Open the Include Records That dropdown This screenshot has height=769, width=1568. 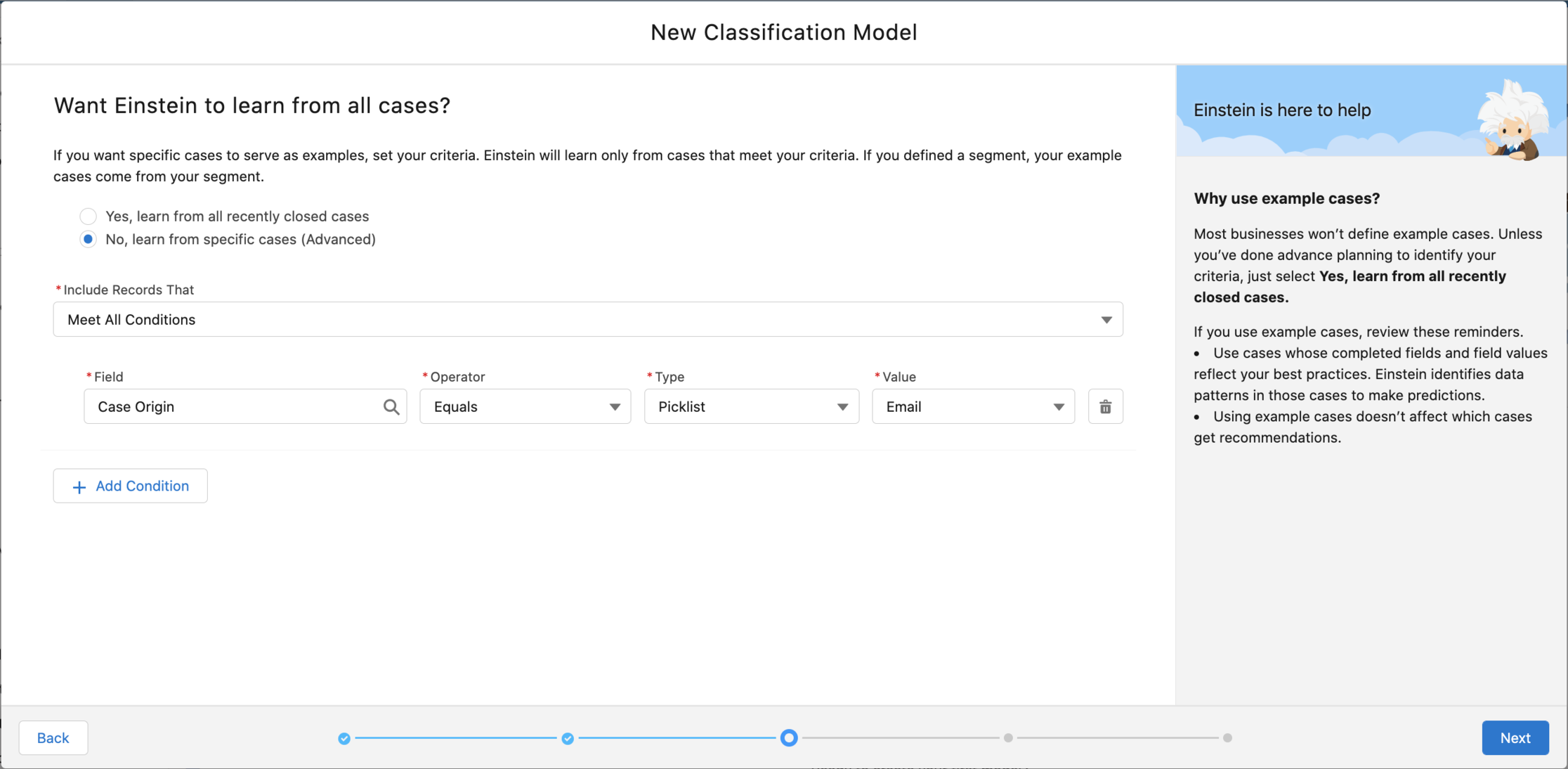(x=587, y=319)
